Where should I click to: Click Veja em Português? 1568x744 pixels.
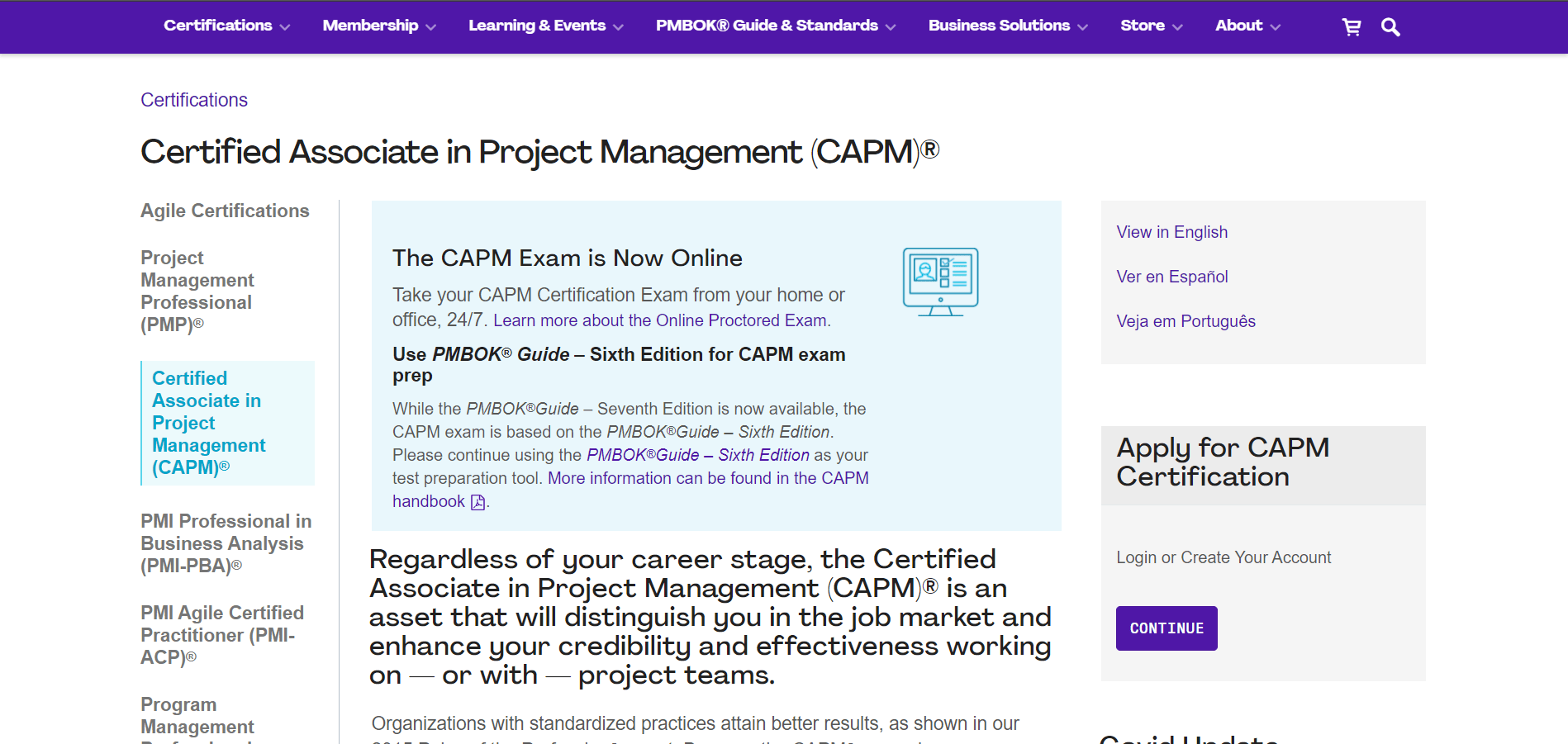tap(1186, 321)
